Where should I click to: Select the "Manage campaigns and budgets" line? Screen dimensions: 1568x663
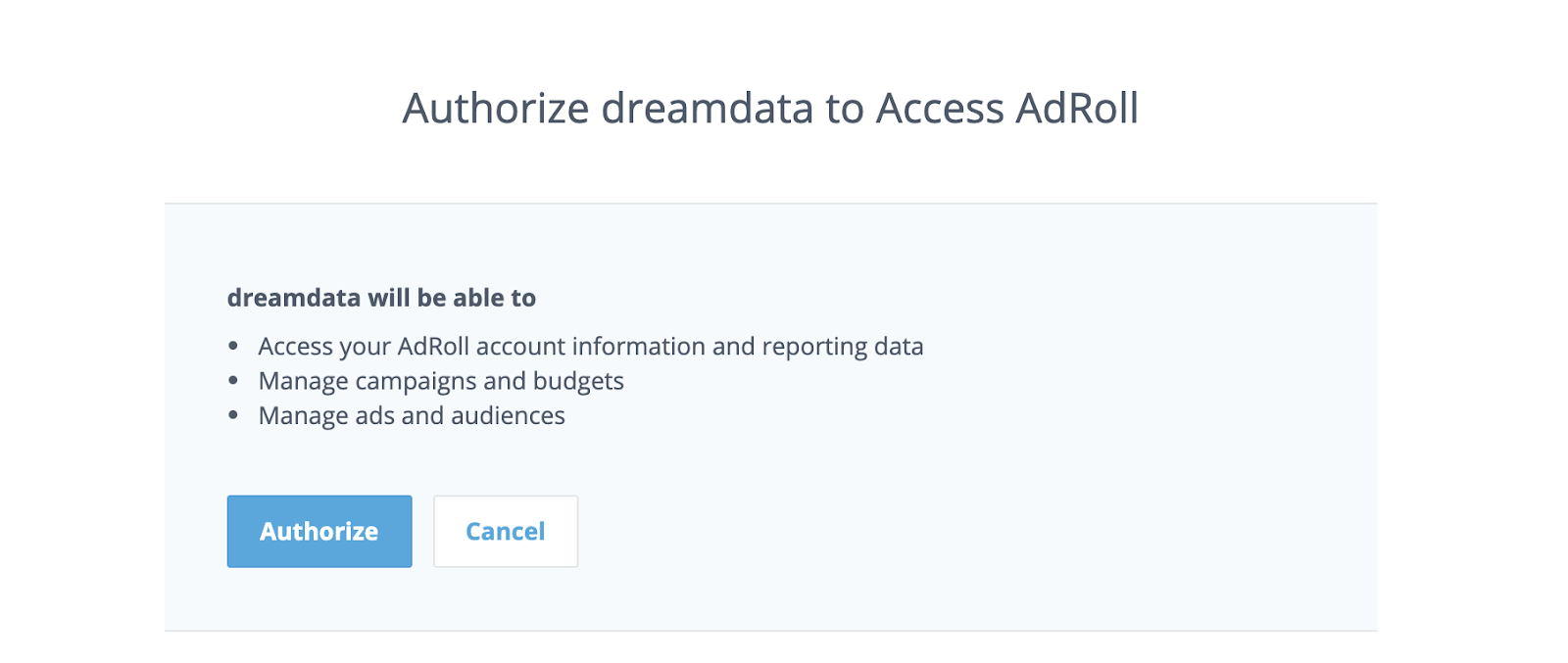point(441,381)
